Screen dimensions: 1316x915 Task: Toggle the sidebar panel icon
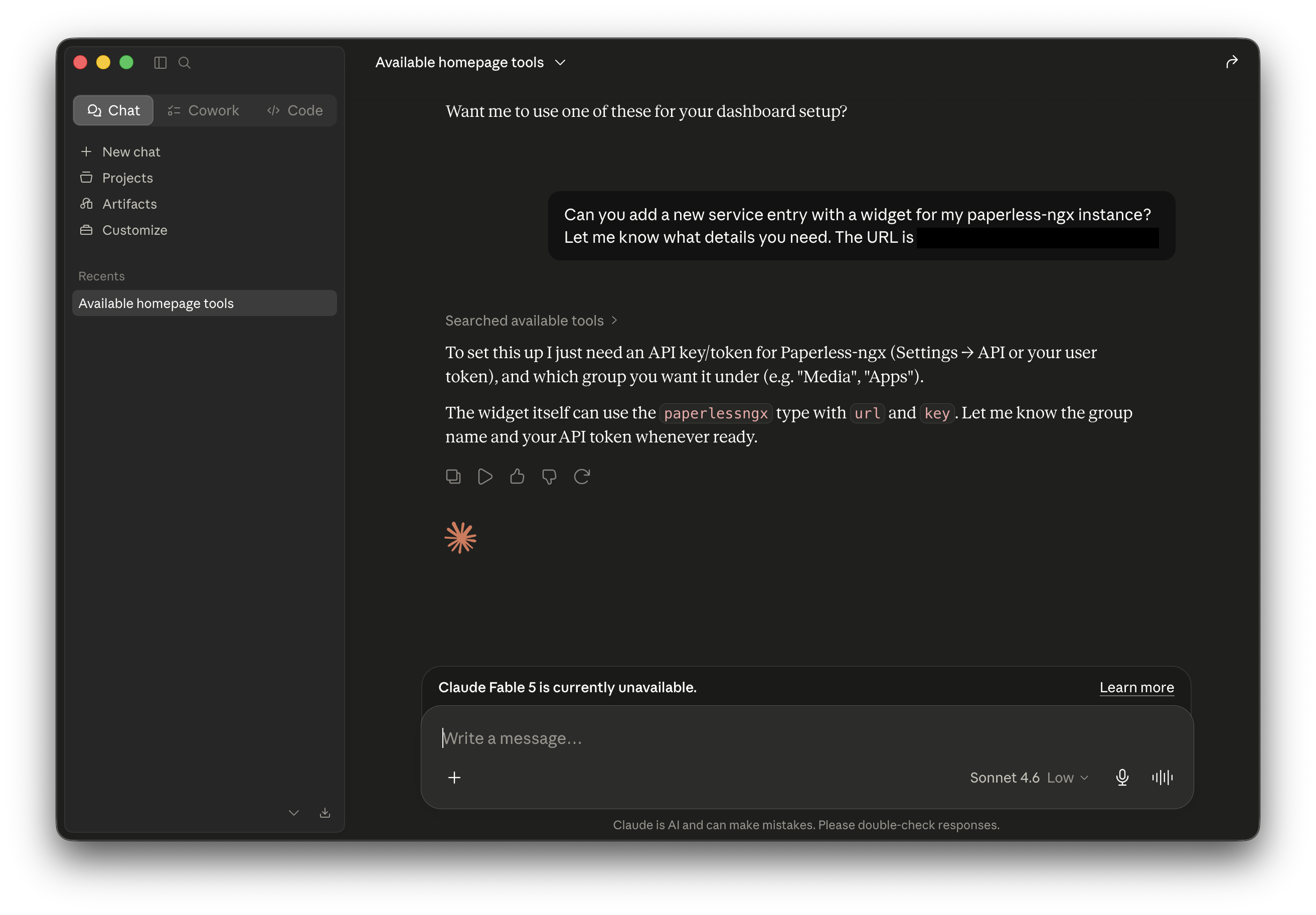(160, 63)
